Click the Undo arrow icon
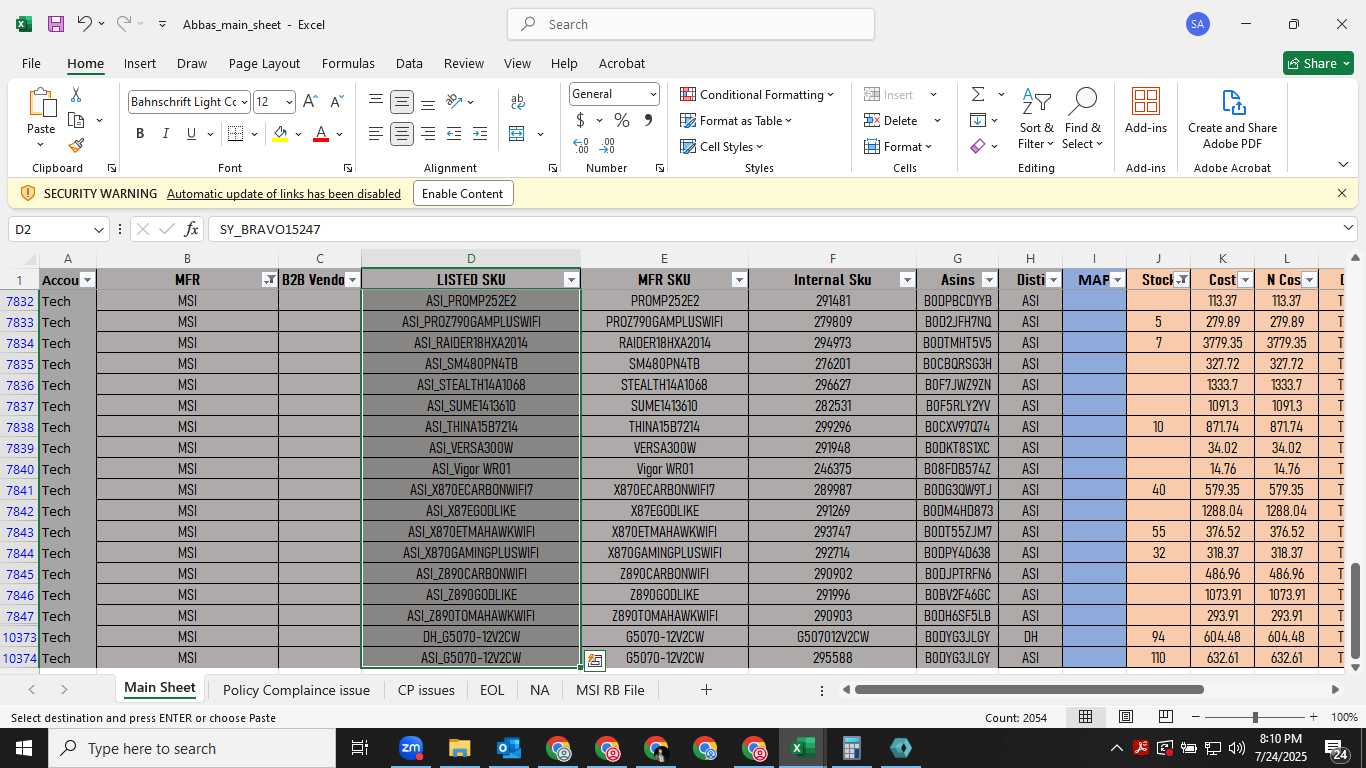 pyautogui.click(x=85, y=24)
